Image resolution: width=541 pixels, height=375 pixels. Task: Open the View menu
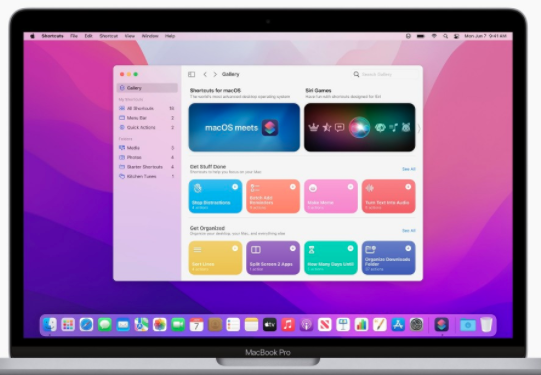tap(130, 36)
